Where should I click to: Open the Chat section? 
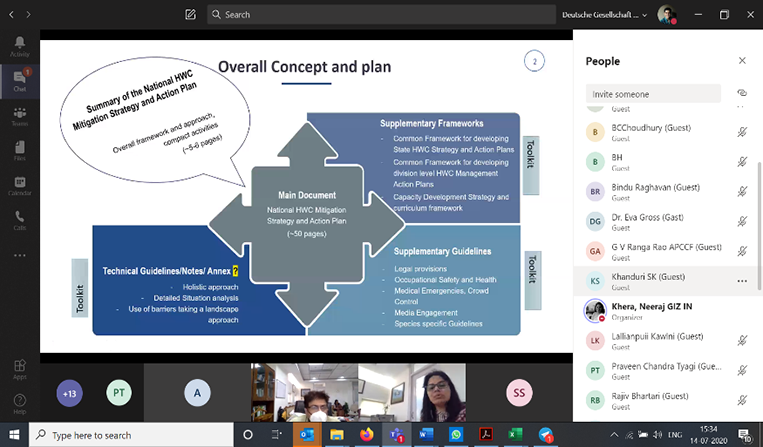coord(19,81)
